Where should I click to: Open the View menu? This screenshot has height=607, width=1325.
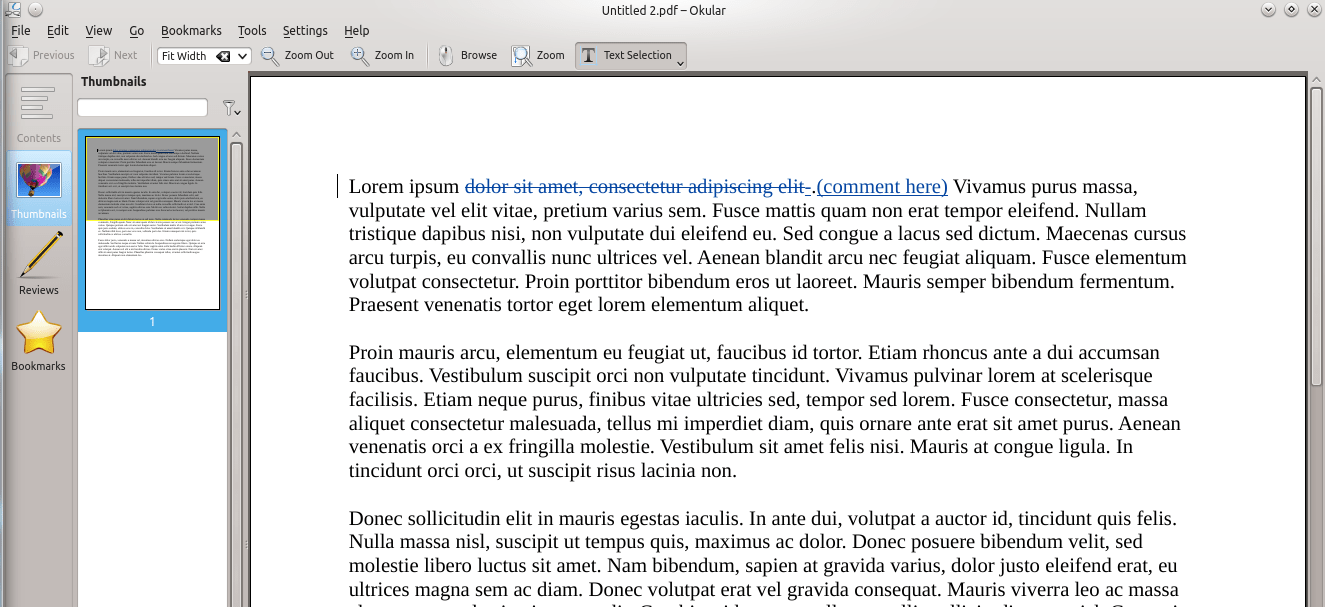pyautogui.click(x=99, y=31)
